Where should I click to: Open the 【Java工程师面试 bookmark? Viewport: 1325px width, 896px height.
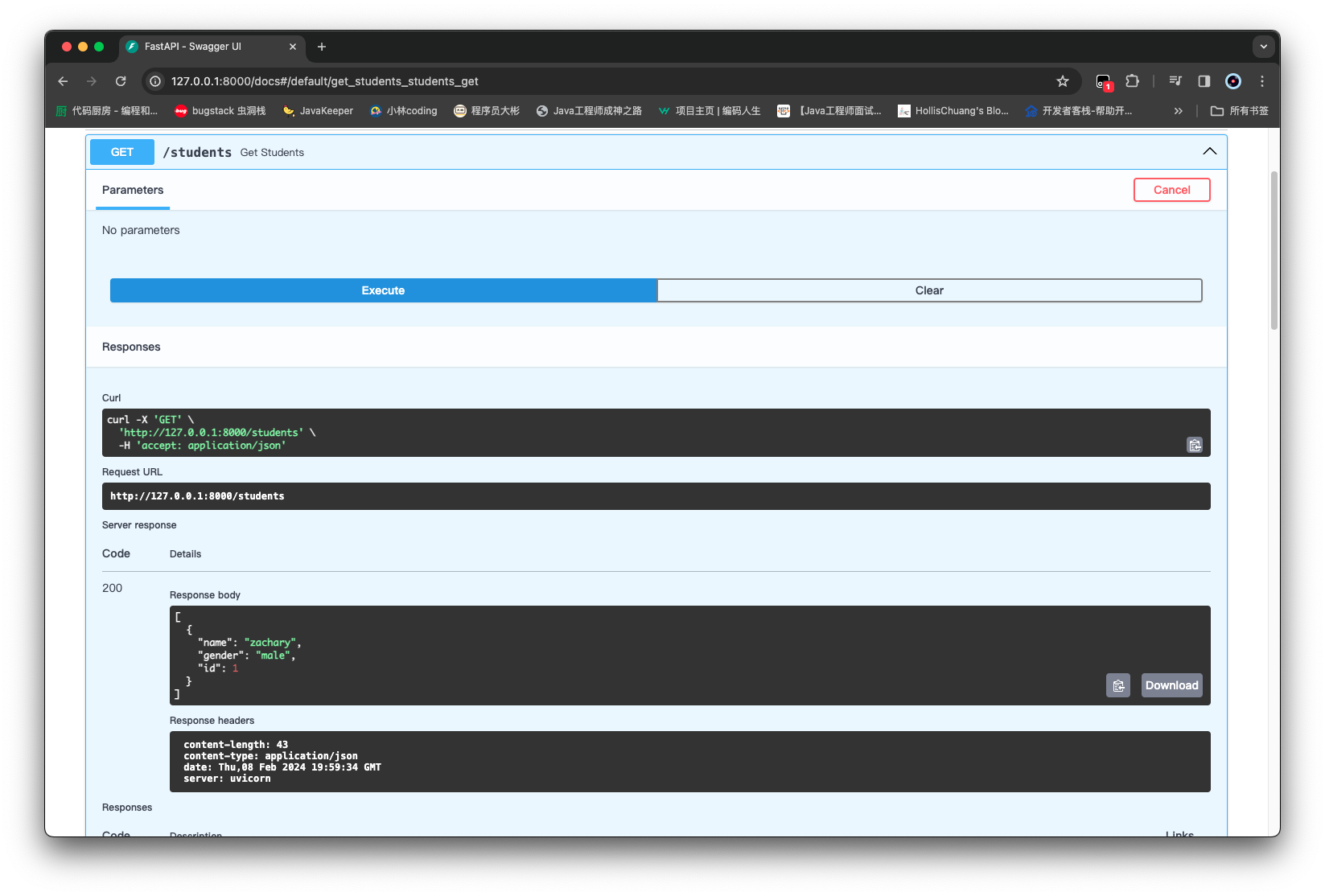point(829,111)
